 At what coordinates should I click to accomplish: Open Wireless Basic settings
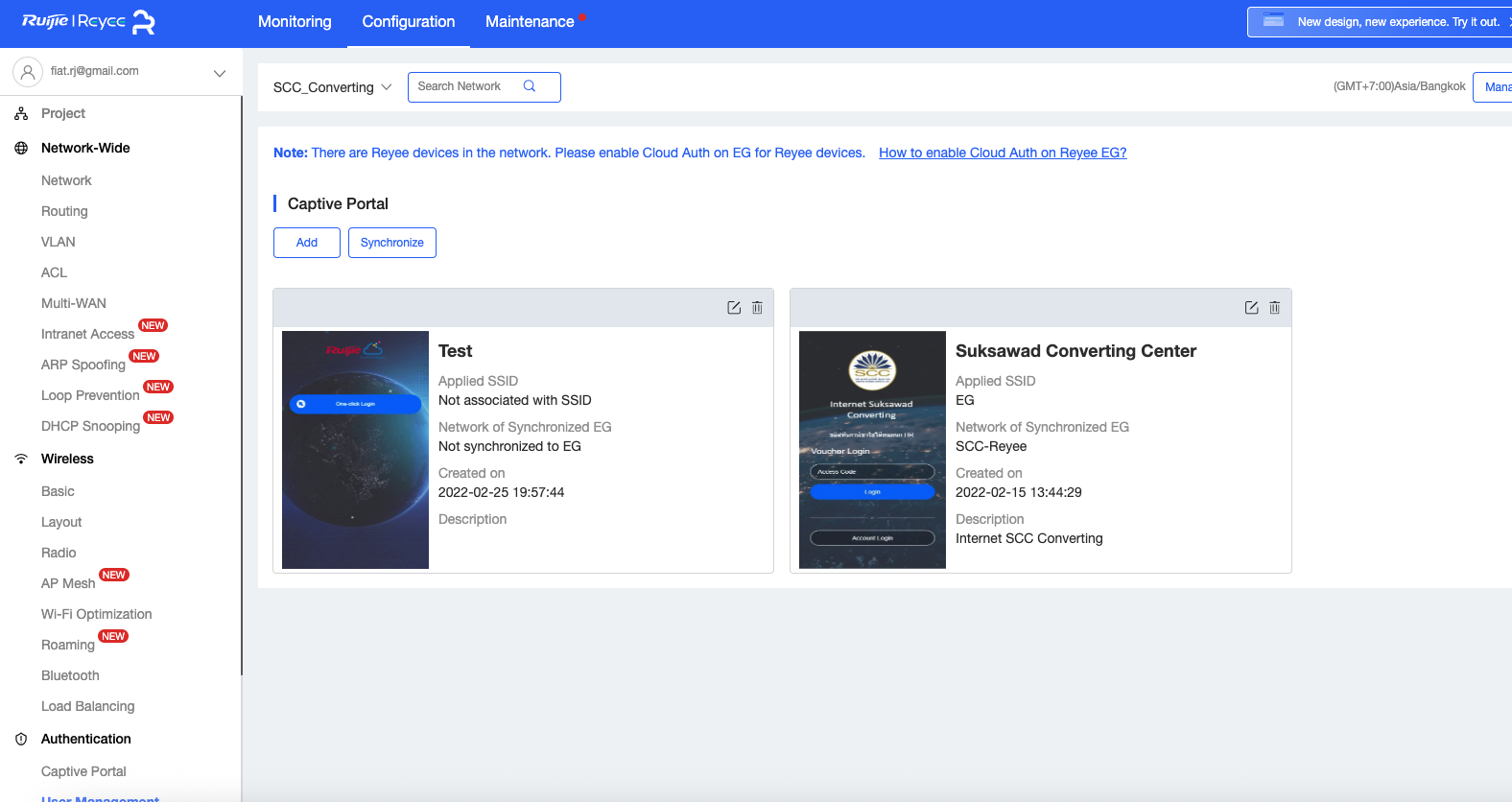(58, 491)
